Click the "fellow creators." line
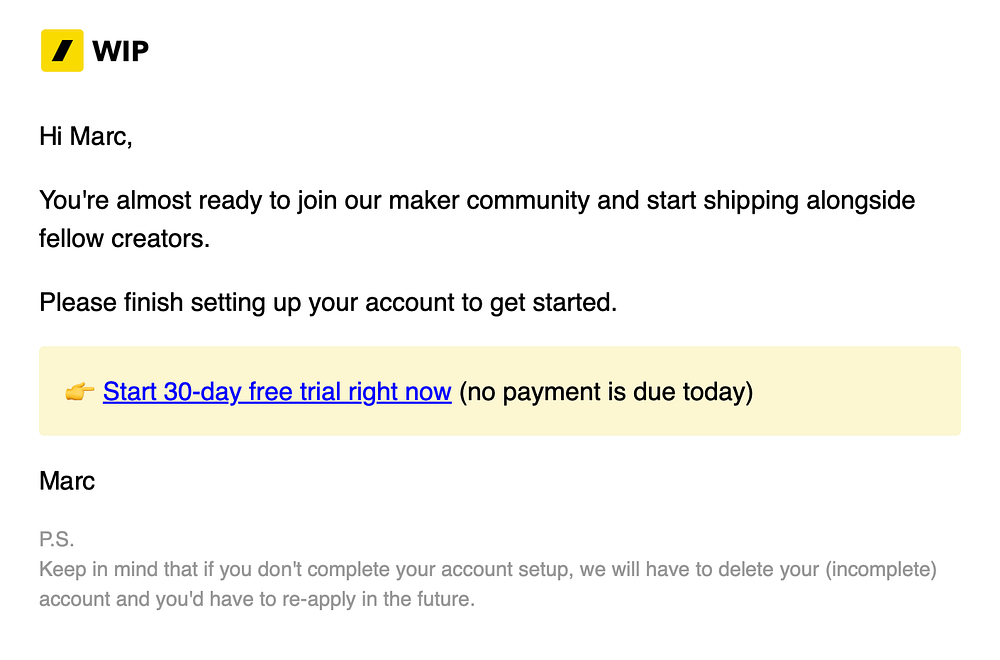 click(x=124, y=238)
